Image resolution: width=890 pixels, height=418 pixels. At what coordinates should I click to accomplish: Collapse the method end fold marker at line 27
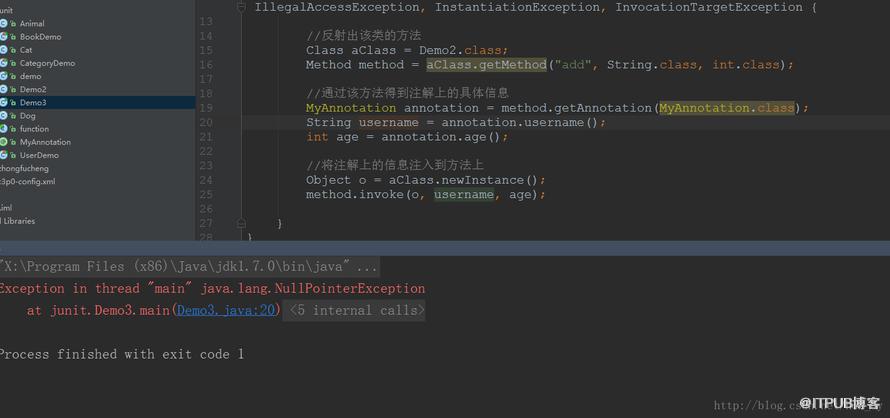tap(241, 223)
